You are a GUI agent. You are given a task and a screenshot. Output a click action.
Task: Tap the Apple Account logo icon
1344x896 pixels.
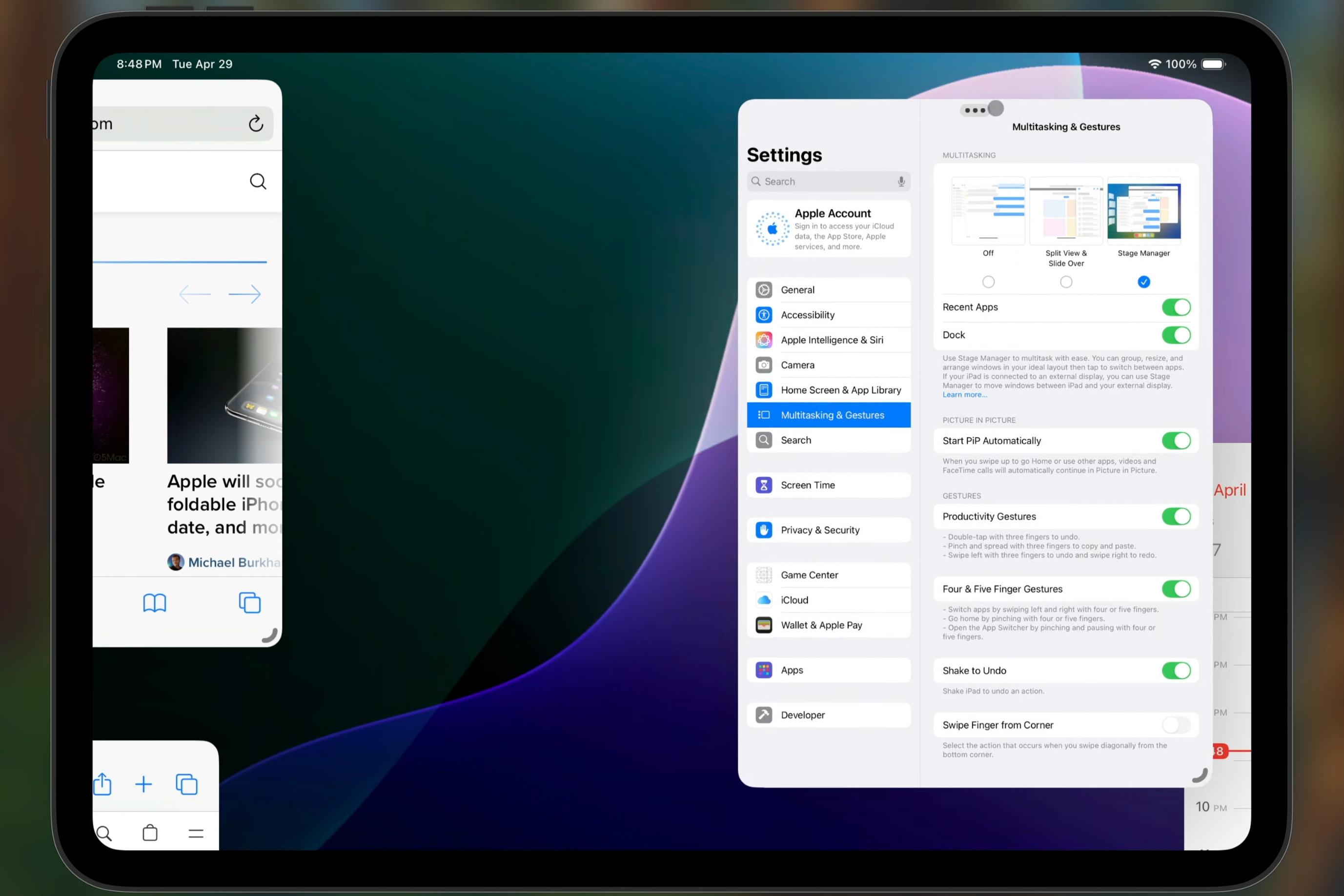[772, 228]
